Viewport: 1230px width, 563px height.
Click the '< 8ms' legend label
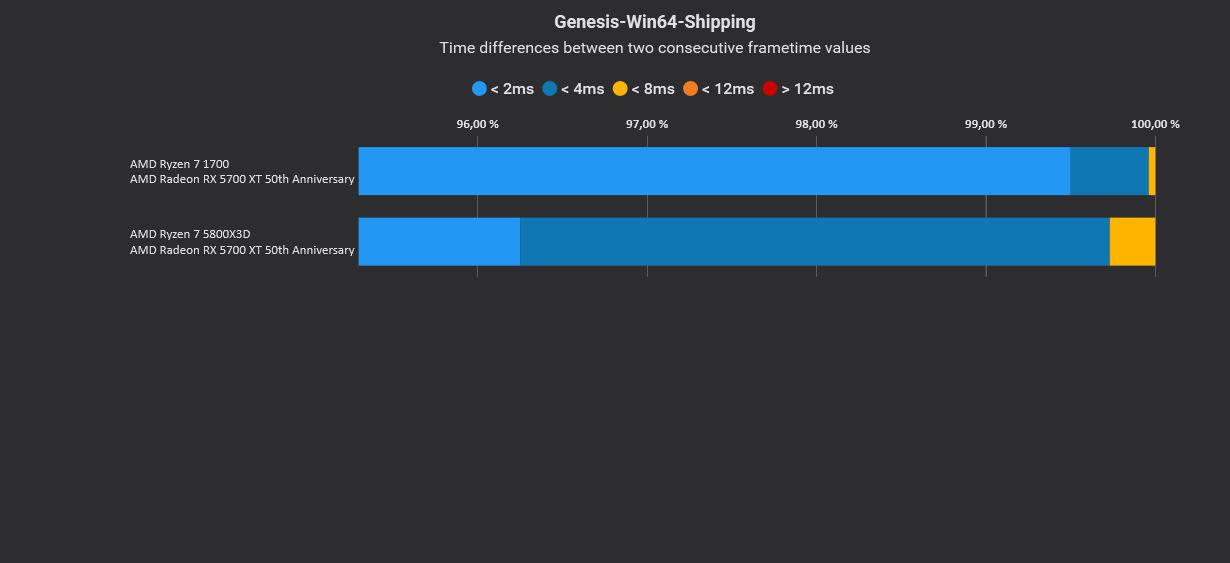tap(653, 89)
